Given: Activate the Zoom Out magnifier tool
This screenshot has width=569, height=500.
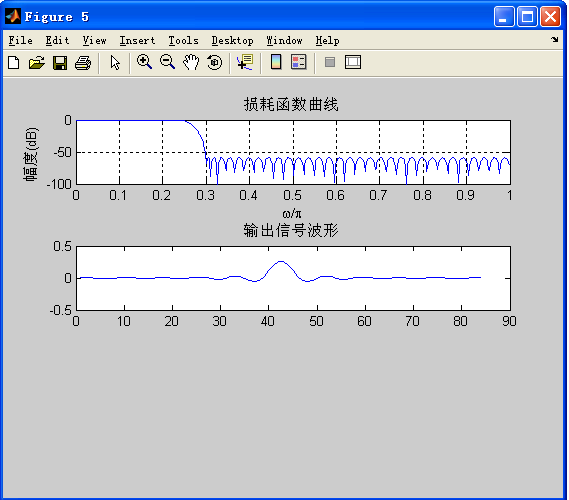Looking at the screenshot, I should click(167, 62).
